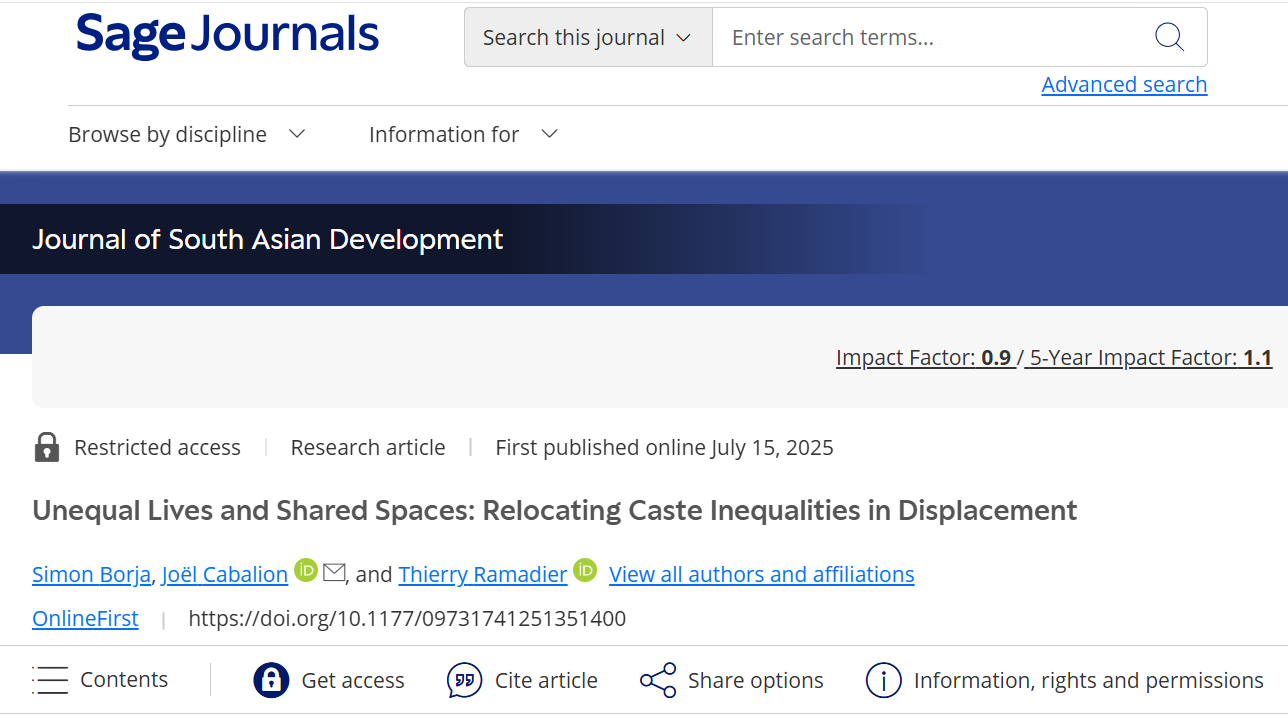Click the Cite article quote icon

pos(464,680)
